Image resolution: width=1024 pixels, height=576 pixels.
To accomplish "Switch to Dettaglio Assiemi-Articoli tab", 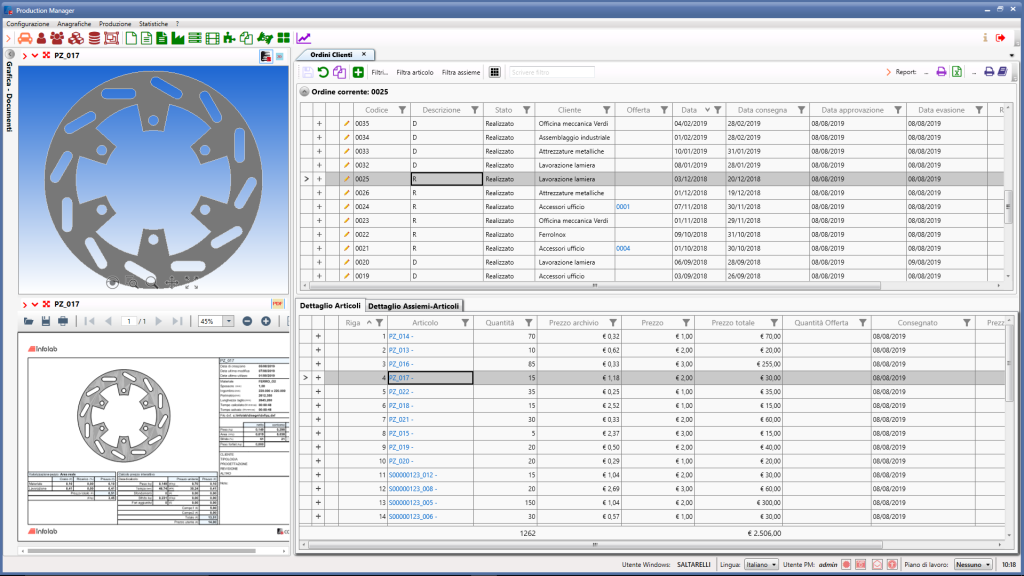I will (x=413, y=306).
